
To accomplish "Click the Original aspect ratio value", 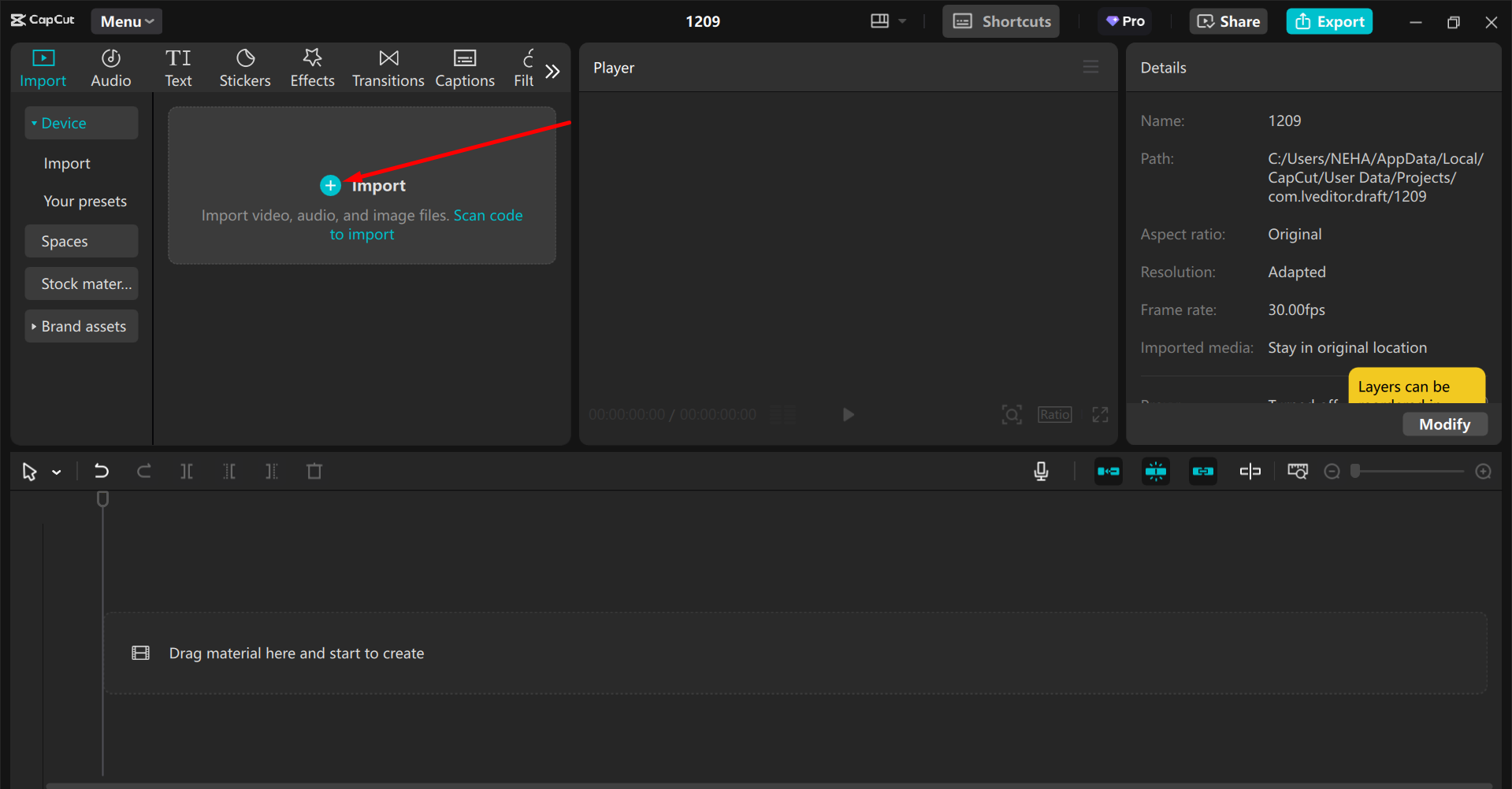I will (1295, 234).
